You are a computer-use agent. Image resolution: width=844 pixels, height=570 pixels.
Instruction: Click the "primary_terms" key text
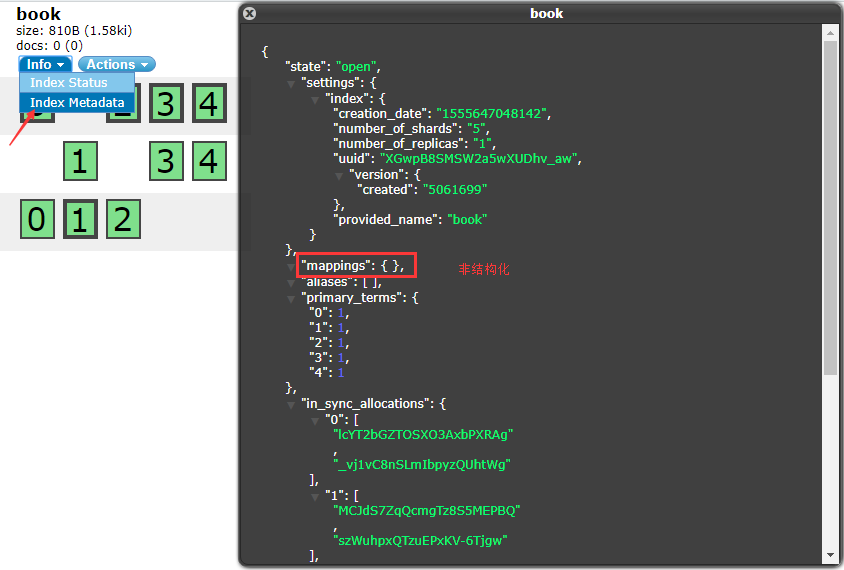[x=353, y=298]
